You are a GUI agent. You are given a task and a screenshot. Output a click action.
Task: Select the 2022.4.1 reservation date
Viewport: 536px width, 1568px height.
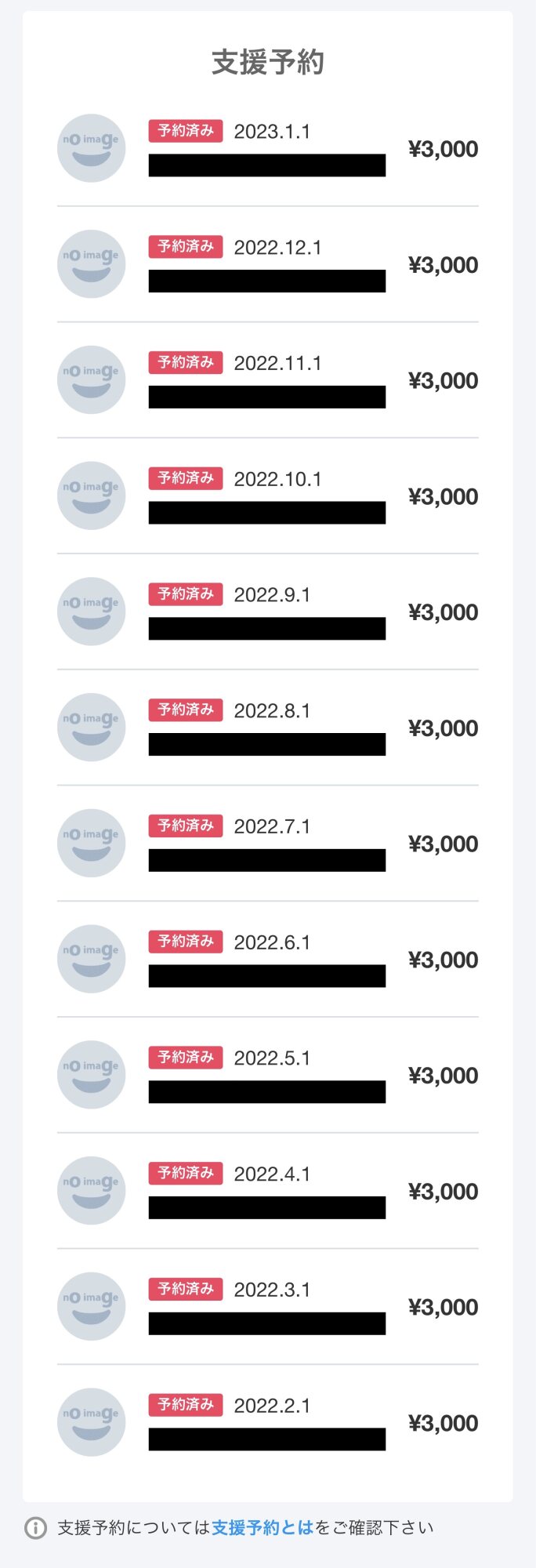(272, 1174)
